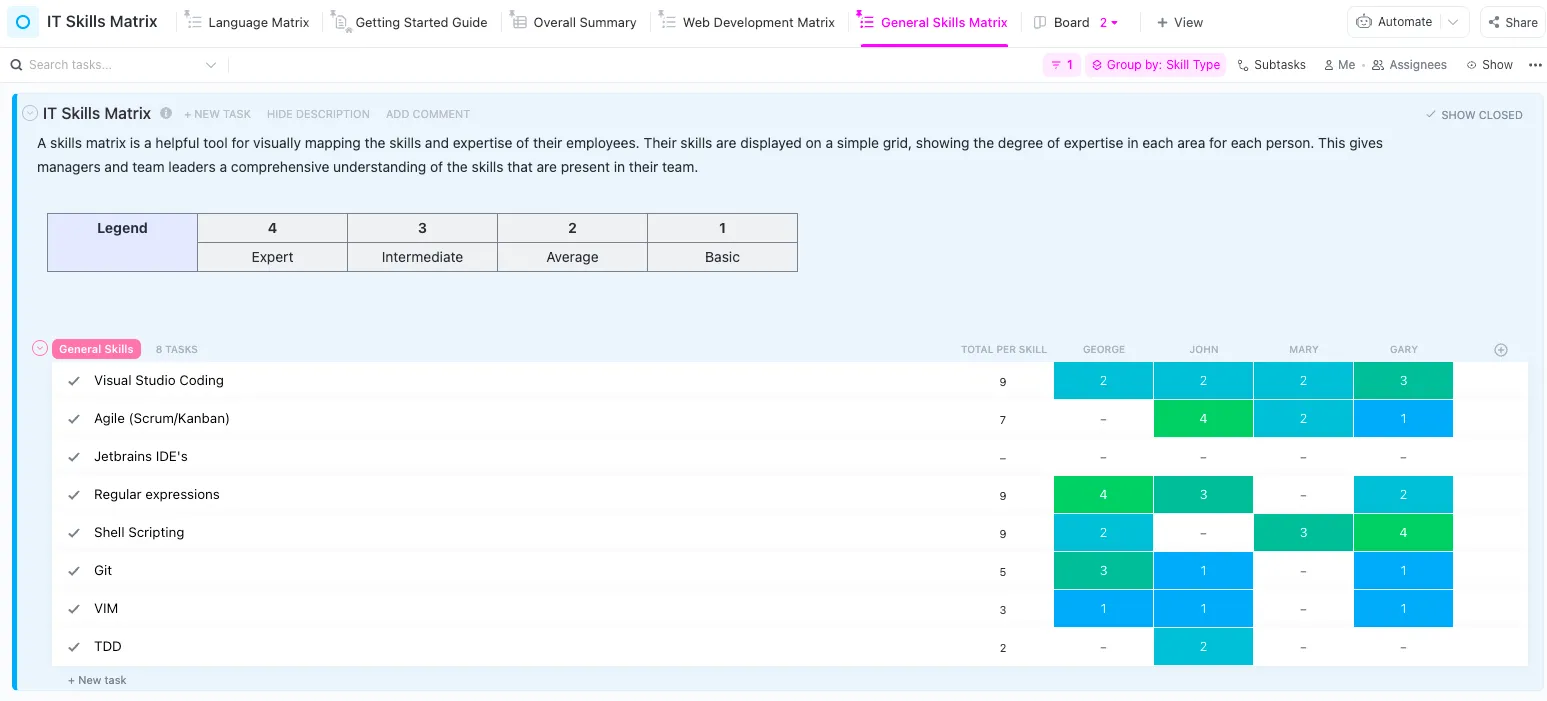This screenshot has width=1547, height=701.
Task: Open the Regular expressions task
Action: click(x=156, y=495)
